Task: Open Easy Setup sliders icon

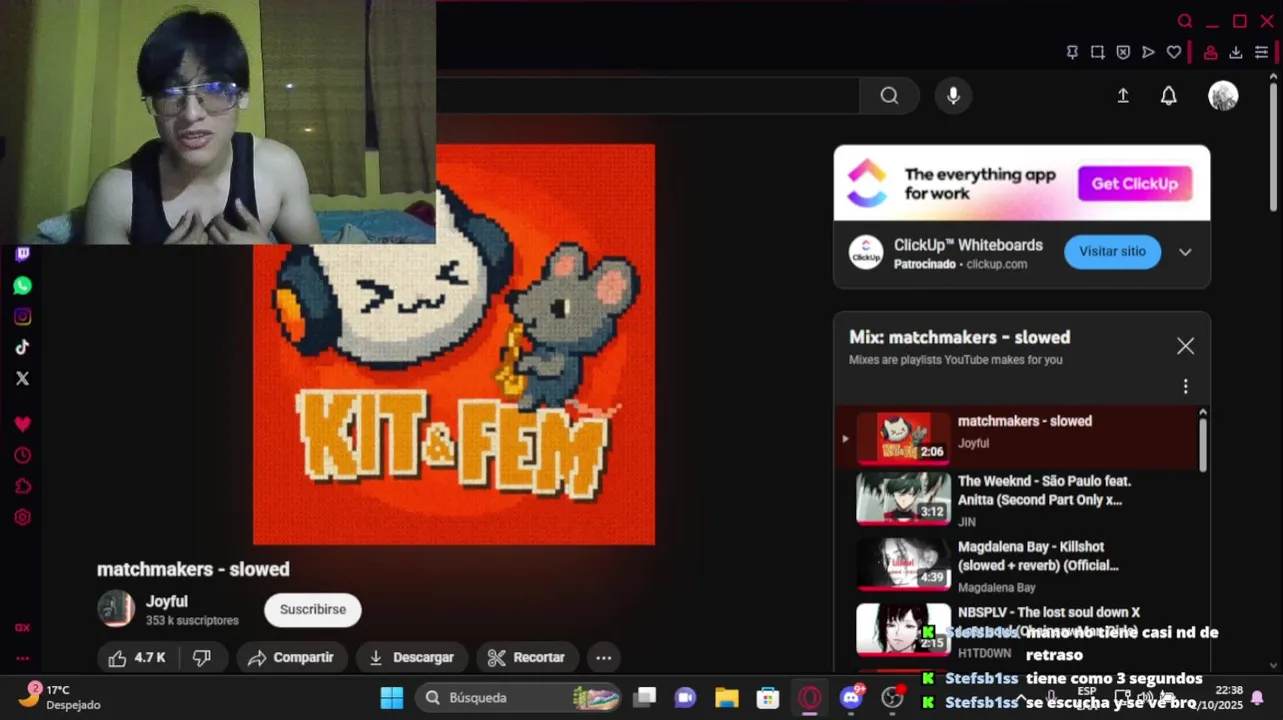Action: click(x=1262, y=52)
